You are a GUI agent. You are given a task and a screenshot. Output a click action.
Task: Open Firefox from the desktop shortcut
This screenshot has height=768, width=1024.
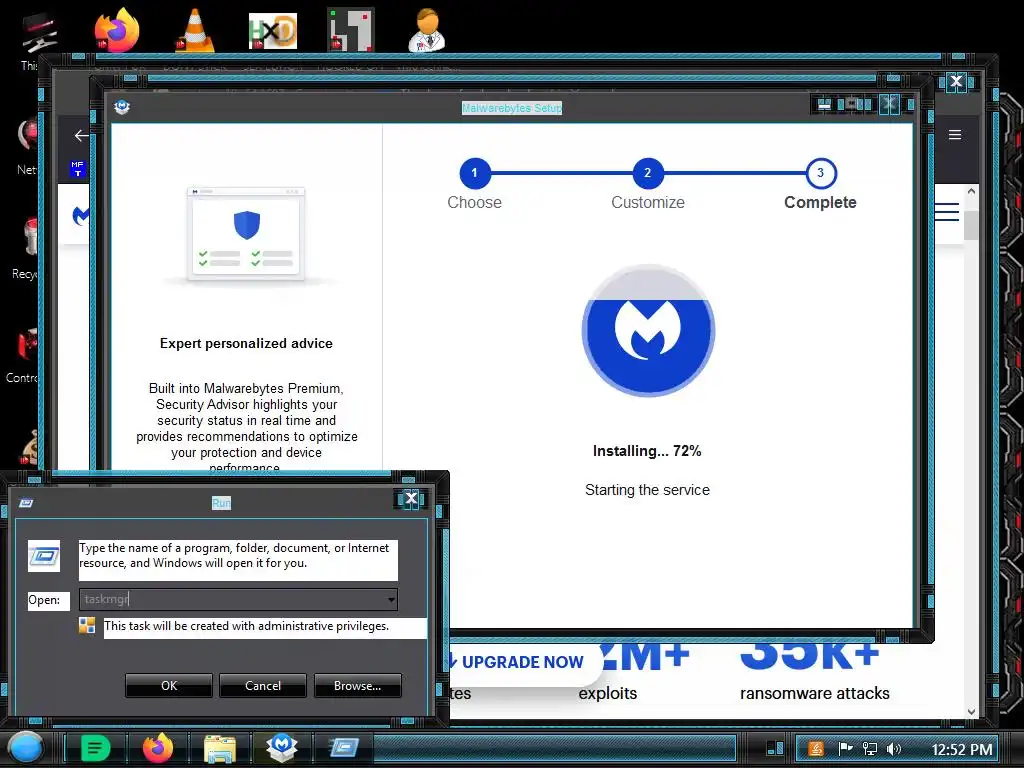pyautogui.click(x=117, y=30)
